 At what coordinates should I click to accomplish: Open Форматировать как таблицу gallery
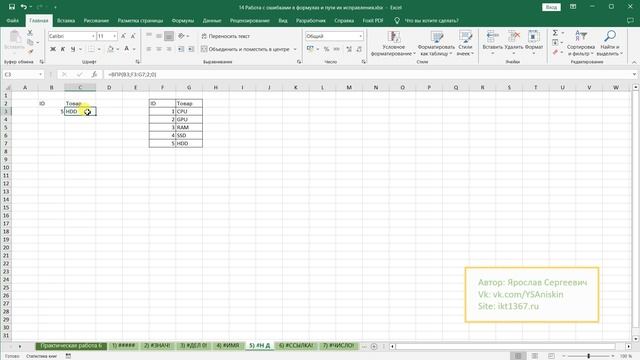(x=436, y=43)
